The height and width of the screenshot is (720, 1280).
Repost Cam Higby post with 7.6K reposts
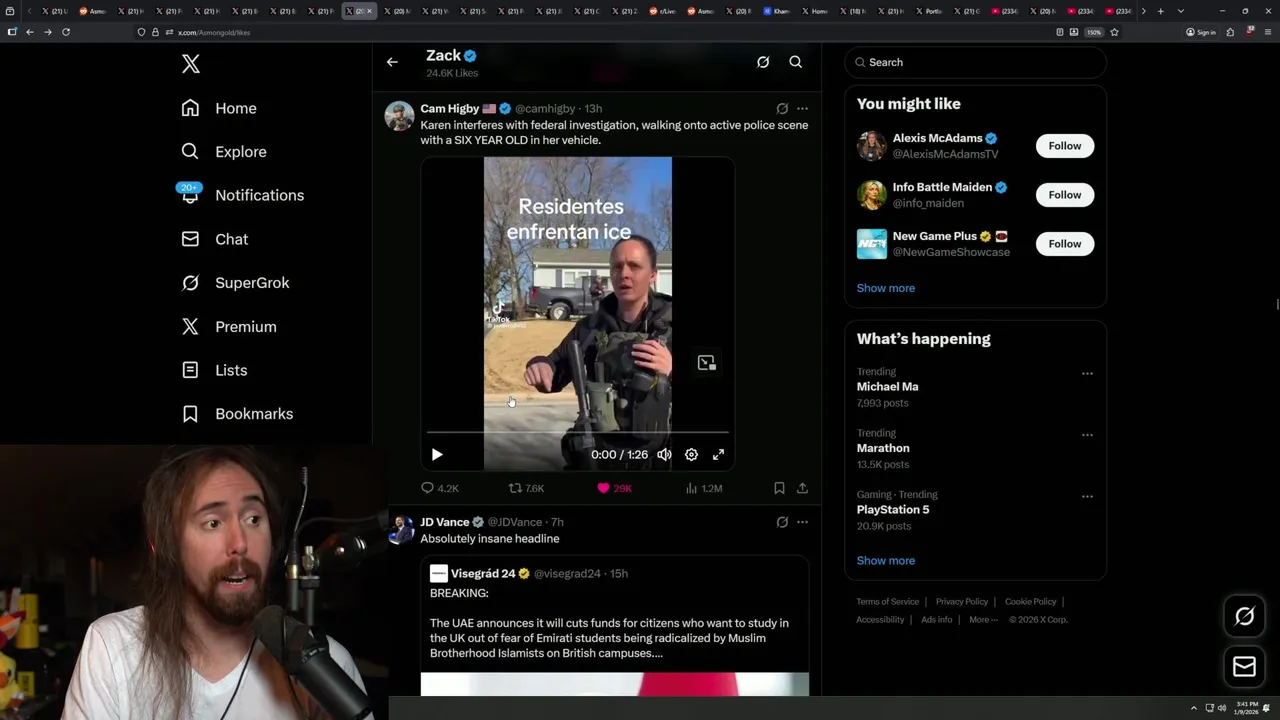(x=526, y=488)
